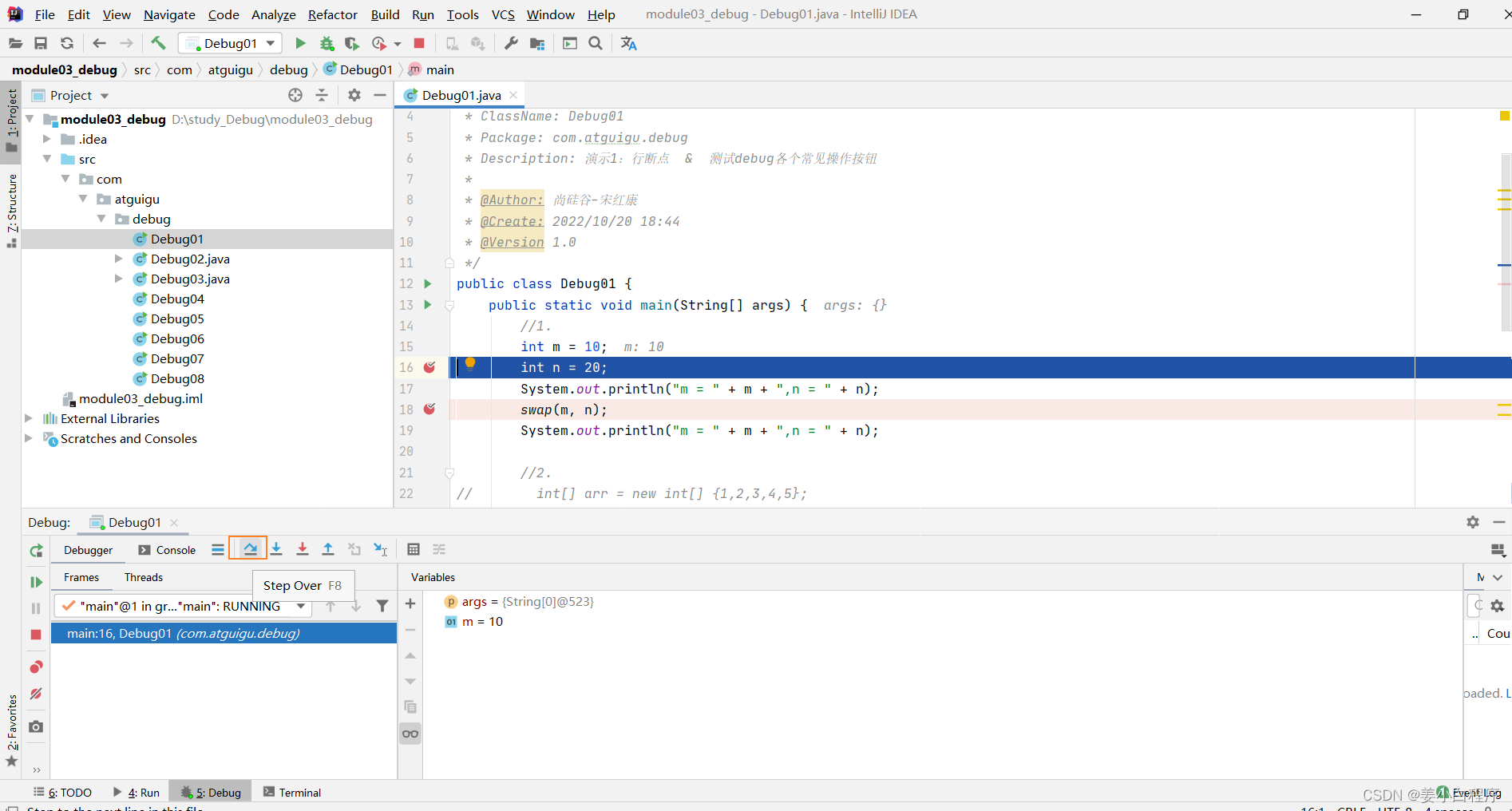Stop the debug session in sidebar

click(36, 635)
